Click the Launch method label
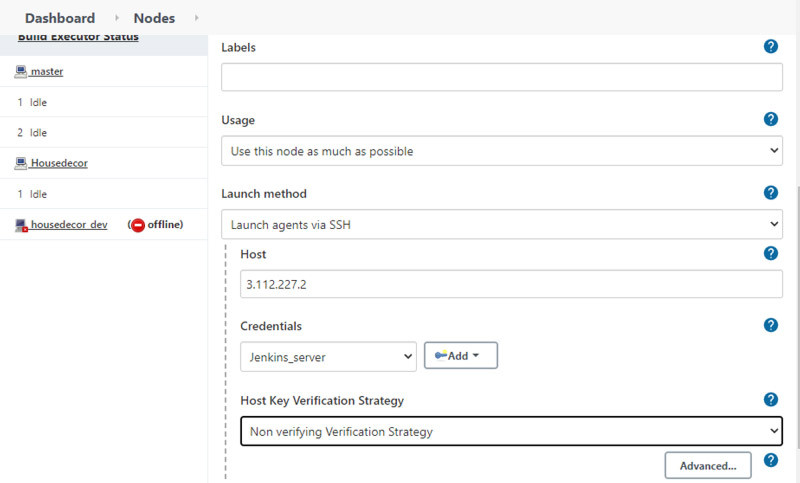Image resolution: width=800 pixels, height=483 pixels. (264, 194)
